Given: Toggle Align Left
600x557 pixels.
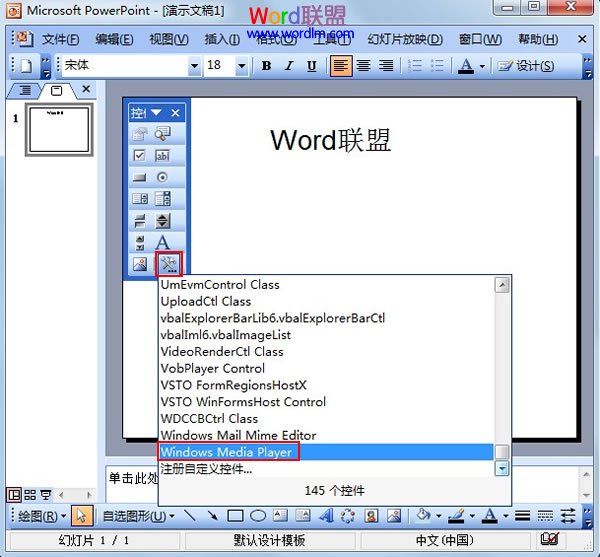Looking at the screenshot, I should click(341, 66).
